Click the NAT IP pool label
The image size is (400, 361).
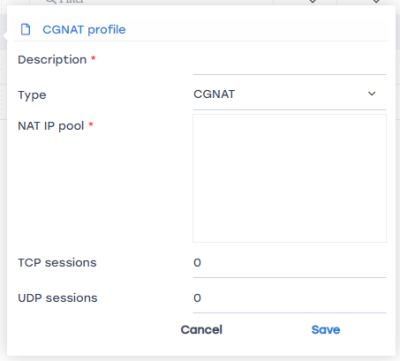[x=51, y=126]
